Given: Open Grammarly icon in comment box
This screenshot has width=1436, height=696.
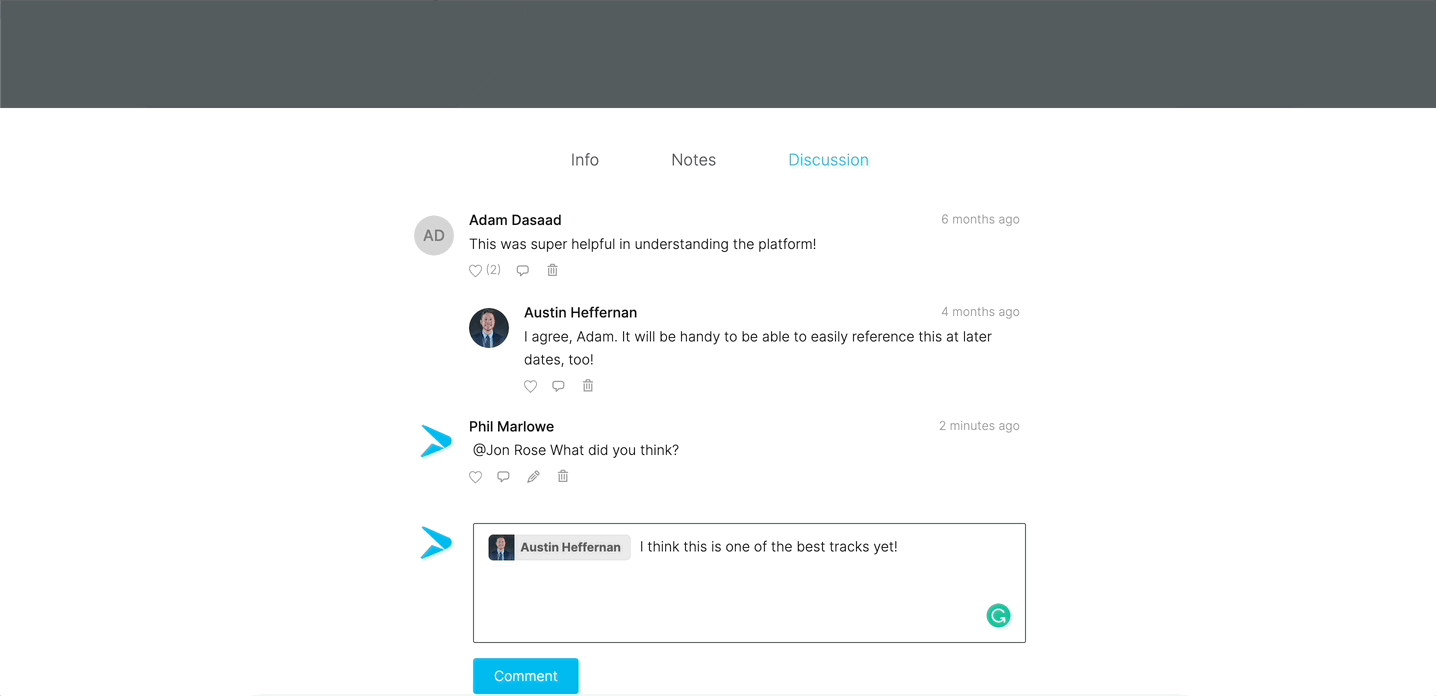Looking at the screenshot, I should pos(998,616).
